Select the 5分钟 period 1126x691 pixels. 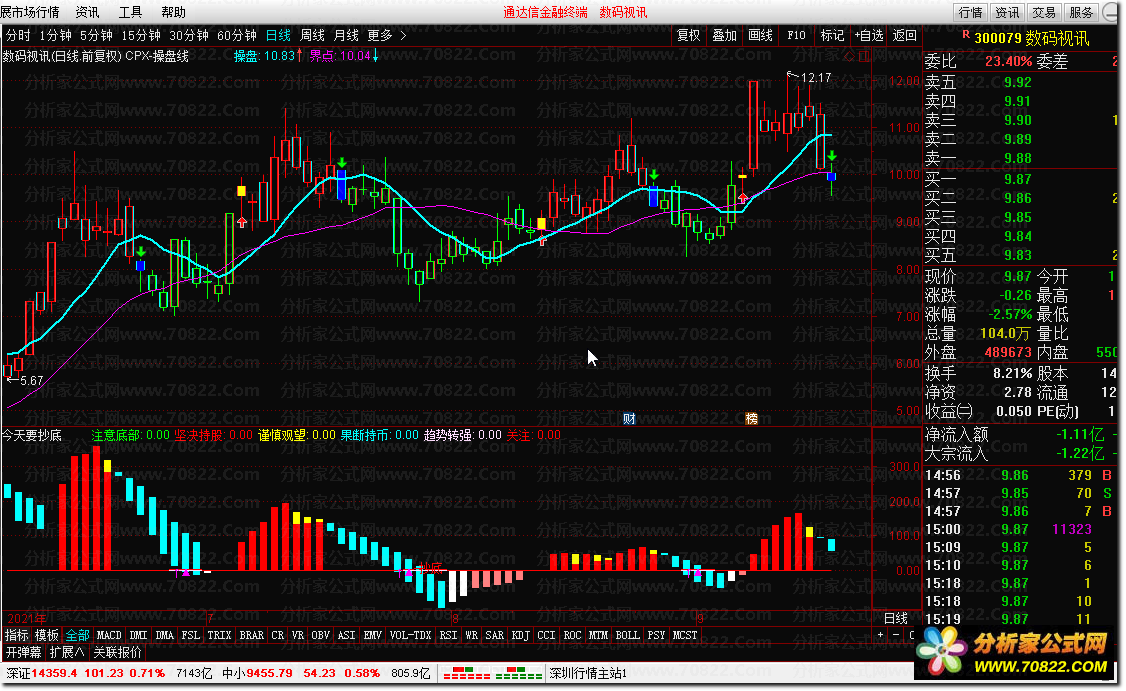tap(96, 35)
